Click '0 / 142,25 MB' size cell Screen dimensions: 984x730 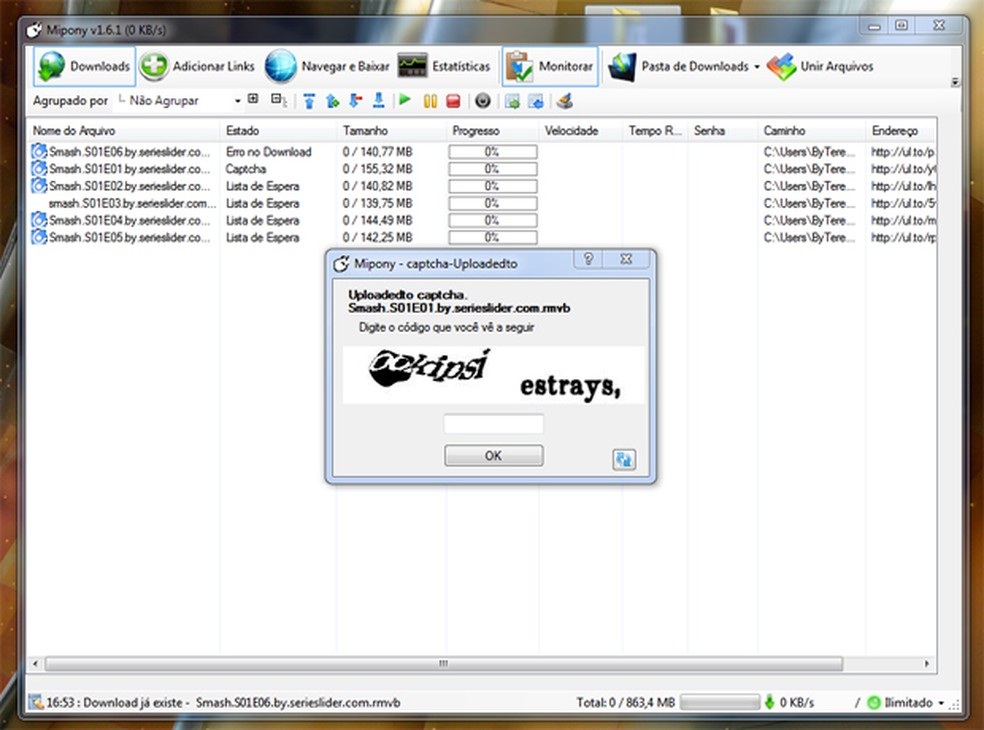point(378,237)
